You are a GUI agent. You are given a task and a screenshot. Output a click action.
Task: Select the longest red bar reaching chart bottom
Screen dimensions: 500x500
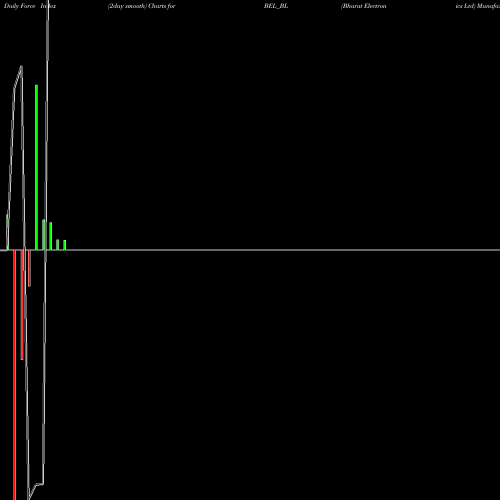(x=15, y=375)
